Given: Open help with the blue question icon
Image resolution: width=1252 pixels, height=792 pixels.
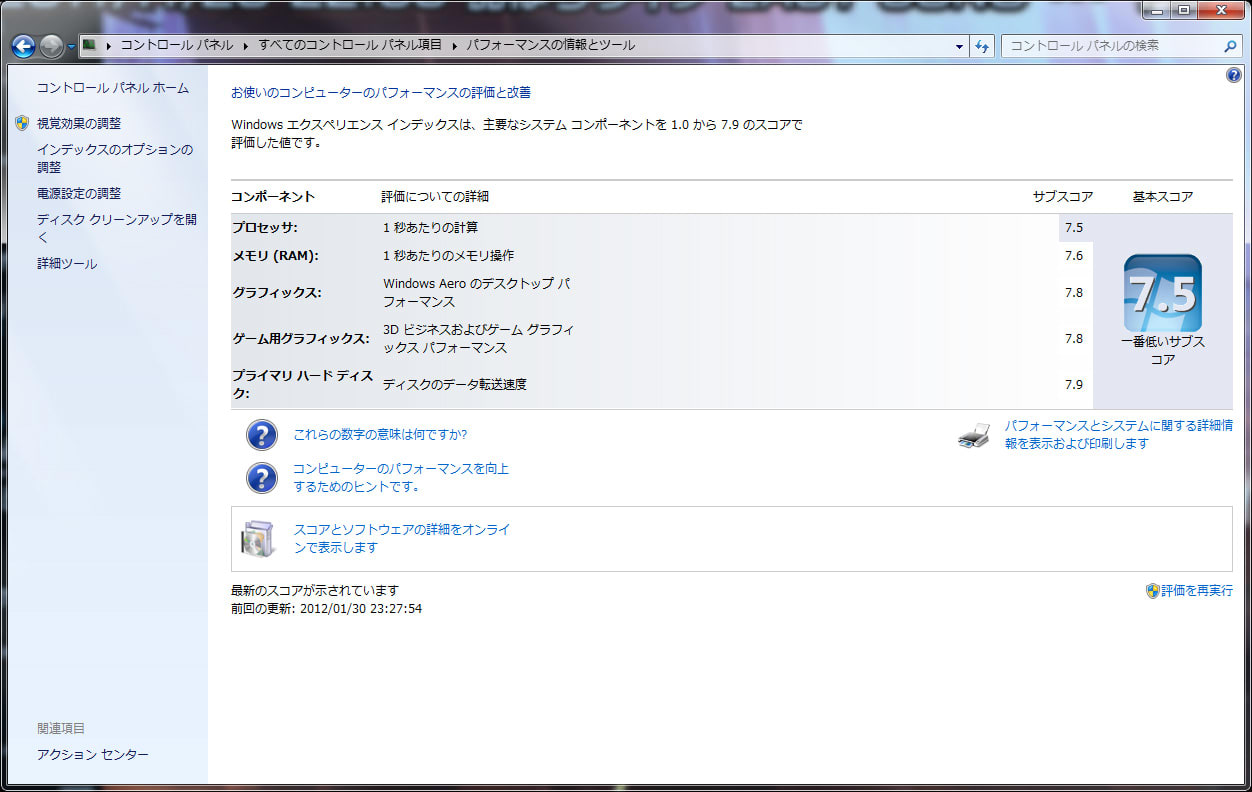Looking at the screenshot, I should (x=1233, y=75).
